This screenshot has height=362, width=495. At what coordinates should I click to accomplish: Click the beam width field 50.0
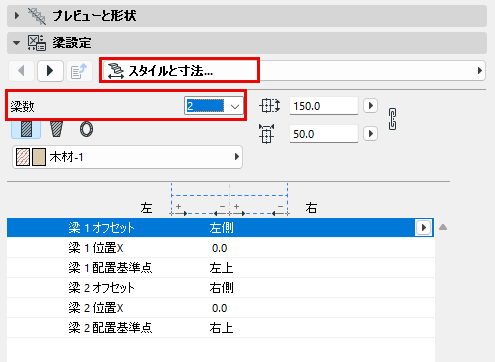tap(324, 134)
